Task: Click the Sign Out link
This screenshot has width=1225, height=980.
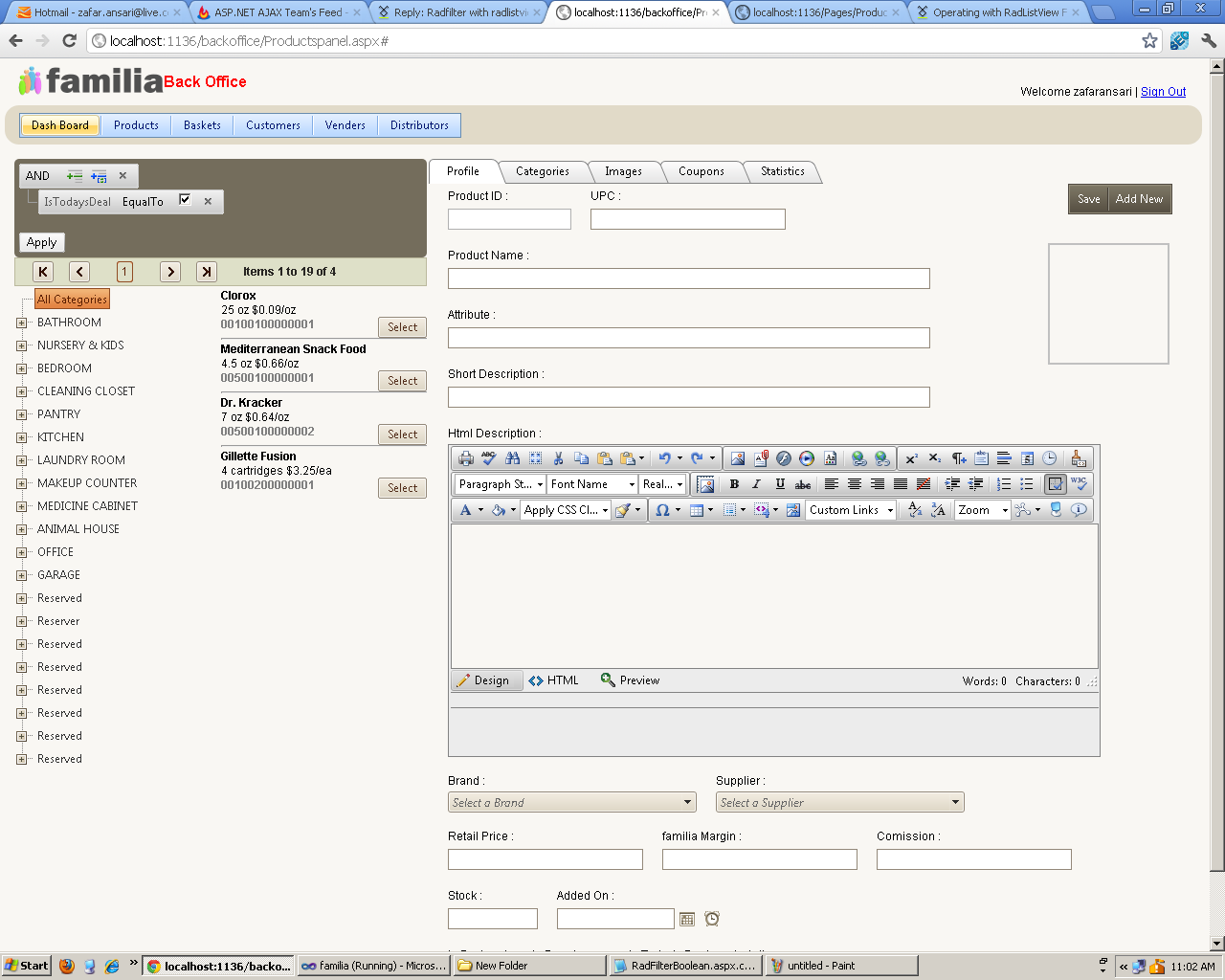Action: (x=1163, y=92)
